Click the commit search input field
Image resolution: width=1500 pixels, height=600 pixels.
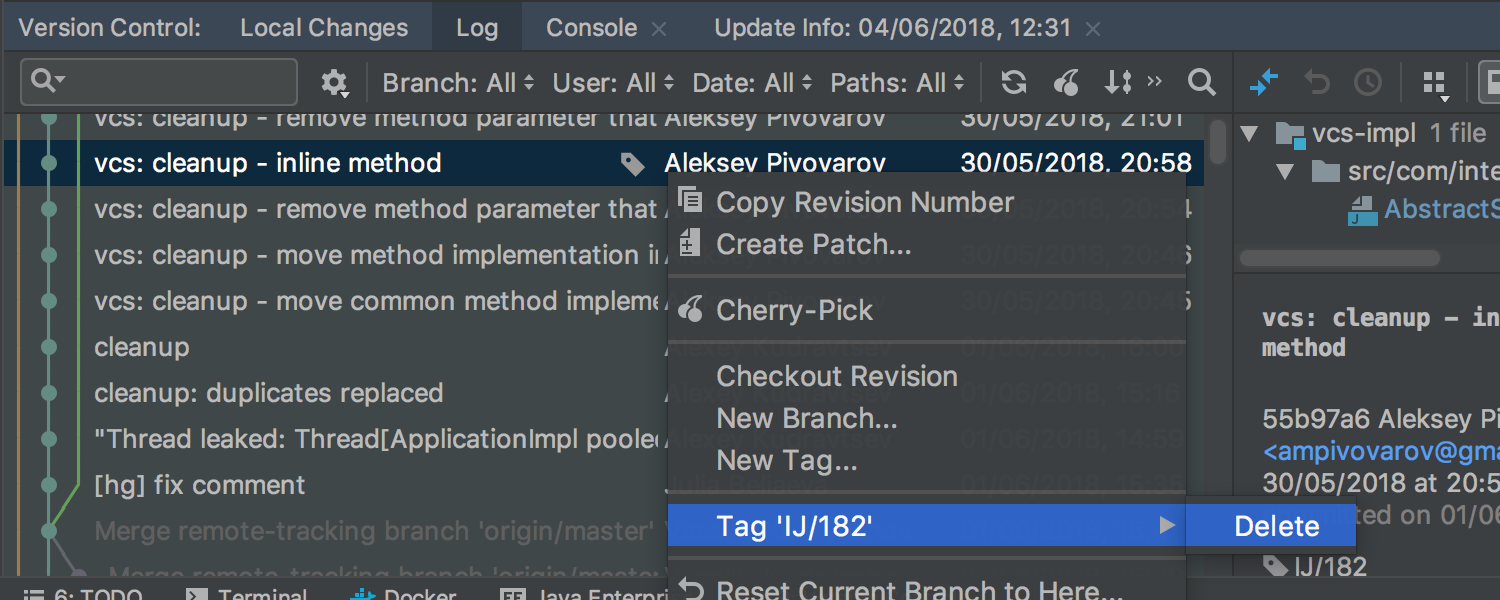(x=160, y=82)
